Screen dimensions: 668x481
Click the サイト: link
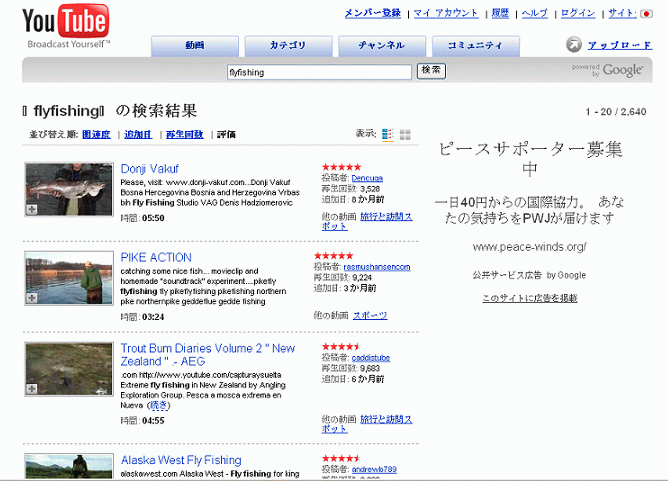point(622,13)
